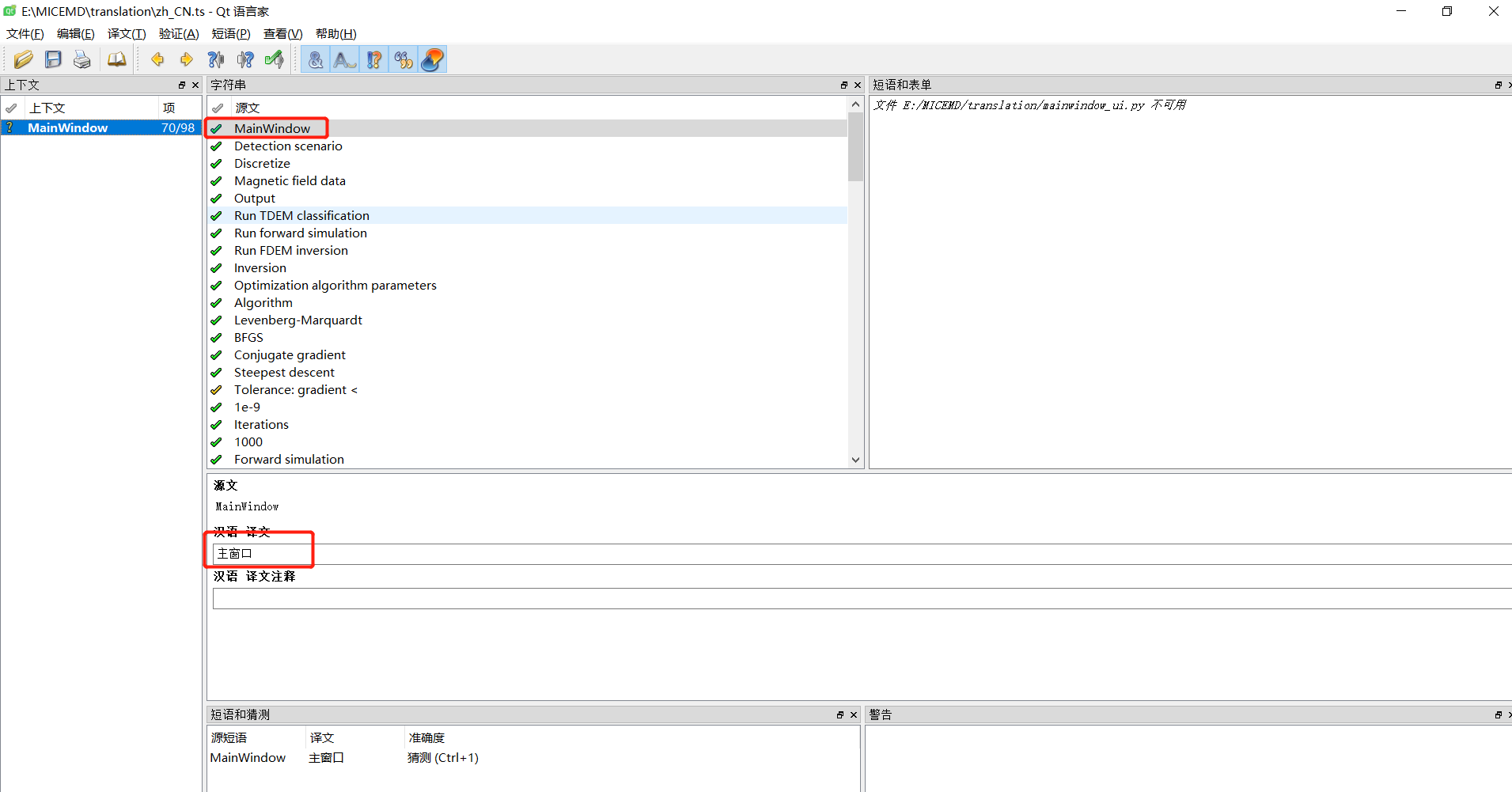Select the Algorithm string
The image size is (1512, 792).
point(528,302)
